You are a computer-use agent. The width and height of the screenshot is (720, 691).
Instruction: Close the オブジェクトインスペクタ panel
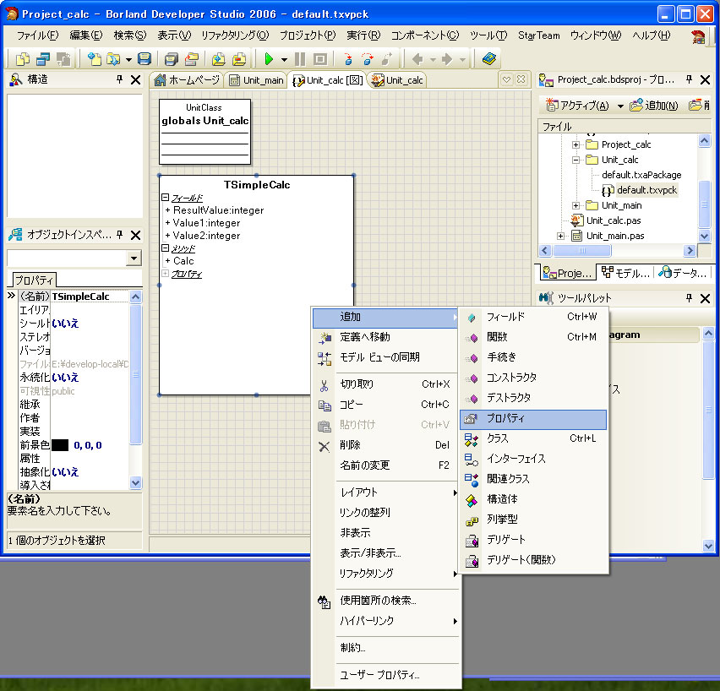click(x=135, y=236)
